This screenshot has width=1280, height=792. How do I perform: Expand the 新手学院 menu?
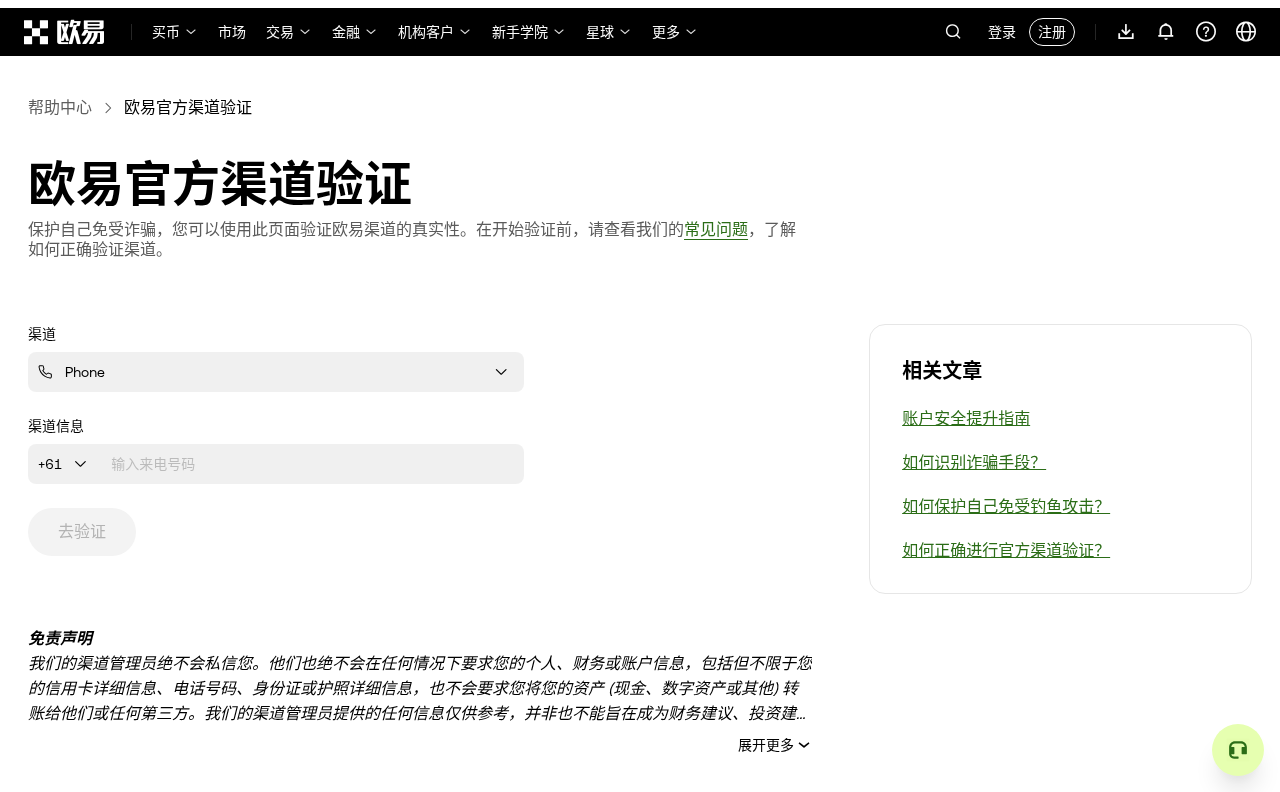click(x=528, y=32)
